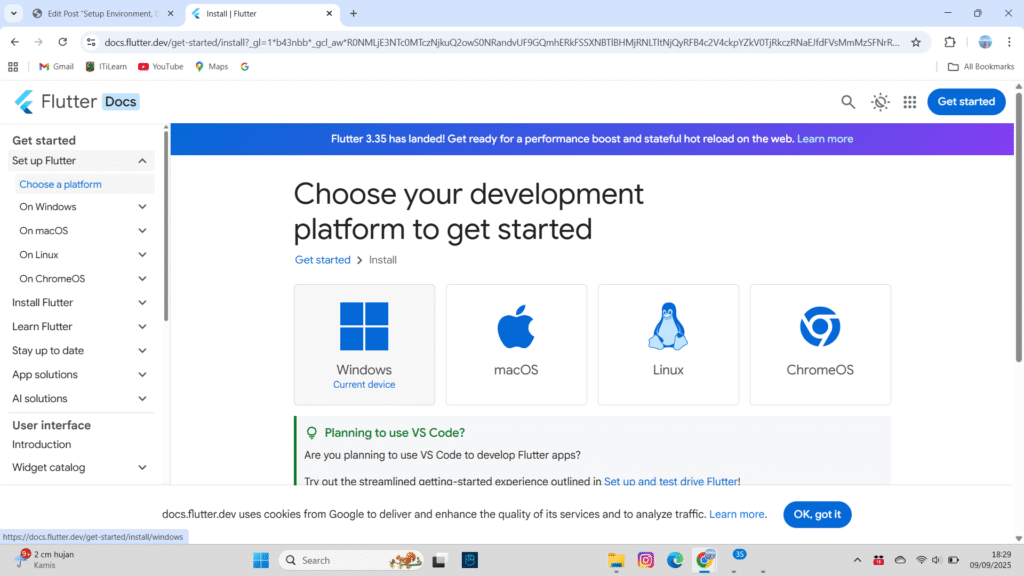
Task: Click the Flutter Docs logo
Action: click(76, 102)
